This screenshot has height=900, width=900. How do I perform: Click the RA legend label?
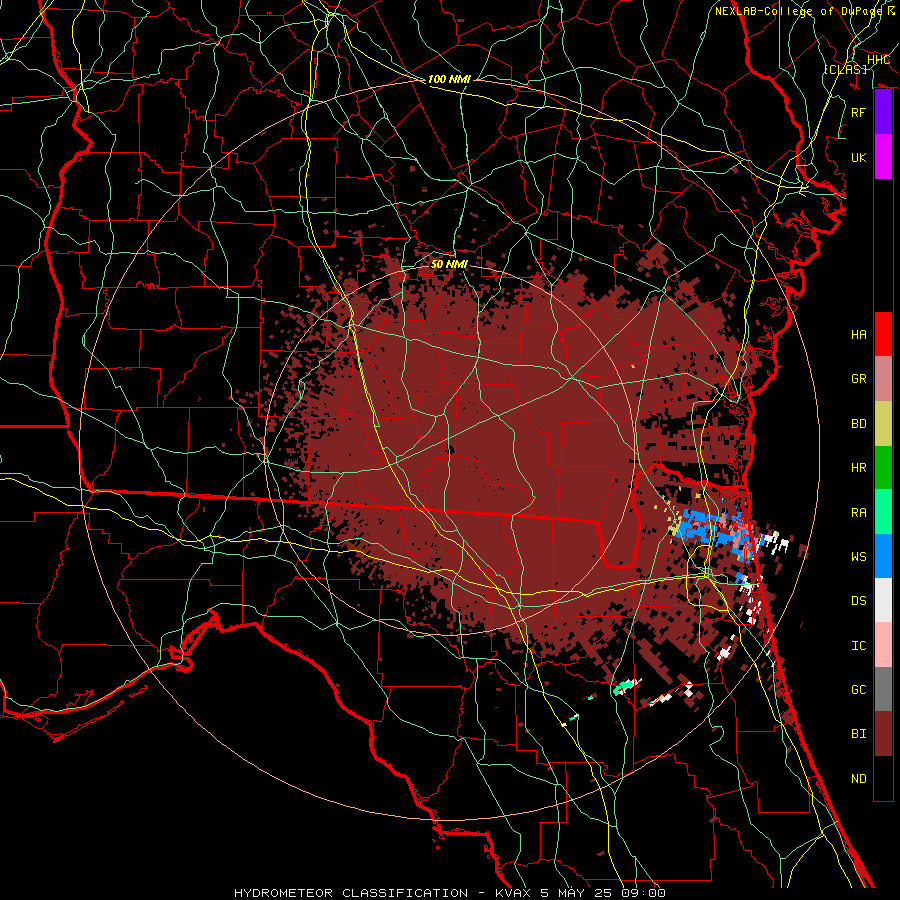pyautogui.click(x=858, y=513)
